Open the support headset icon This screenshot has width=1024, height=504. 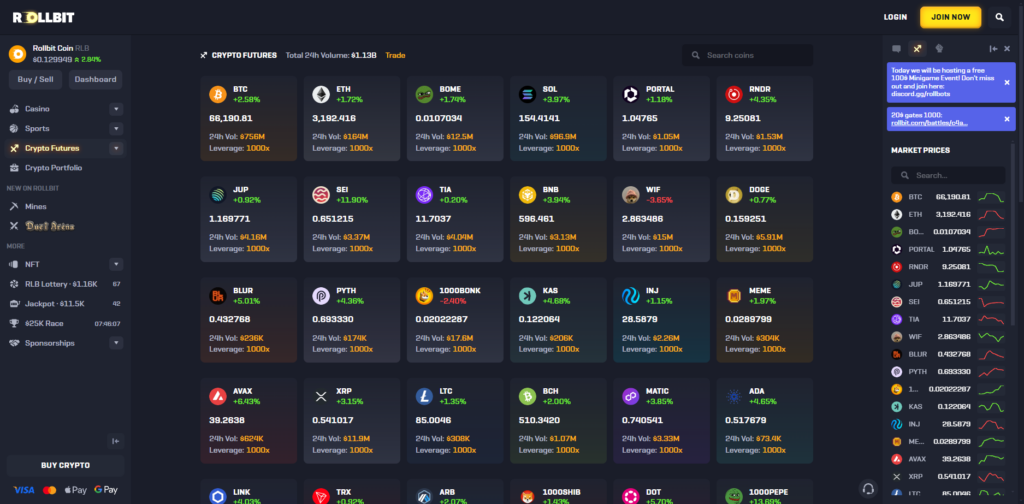868,488
